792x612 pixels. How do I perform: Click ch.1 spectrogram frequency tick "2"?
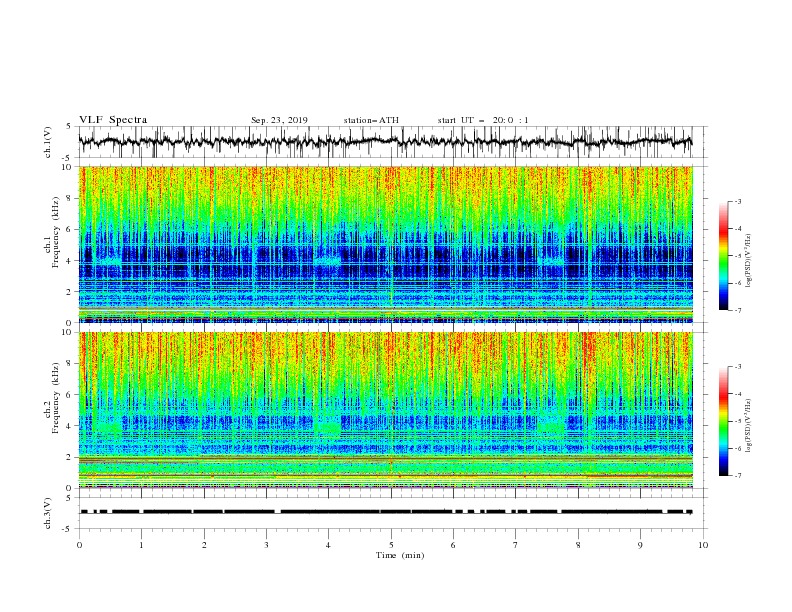click(x=69, y=292)
